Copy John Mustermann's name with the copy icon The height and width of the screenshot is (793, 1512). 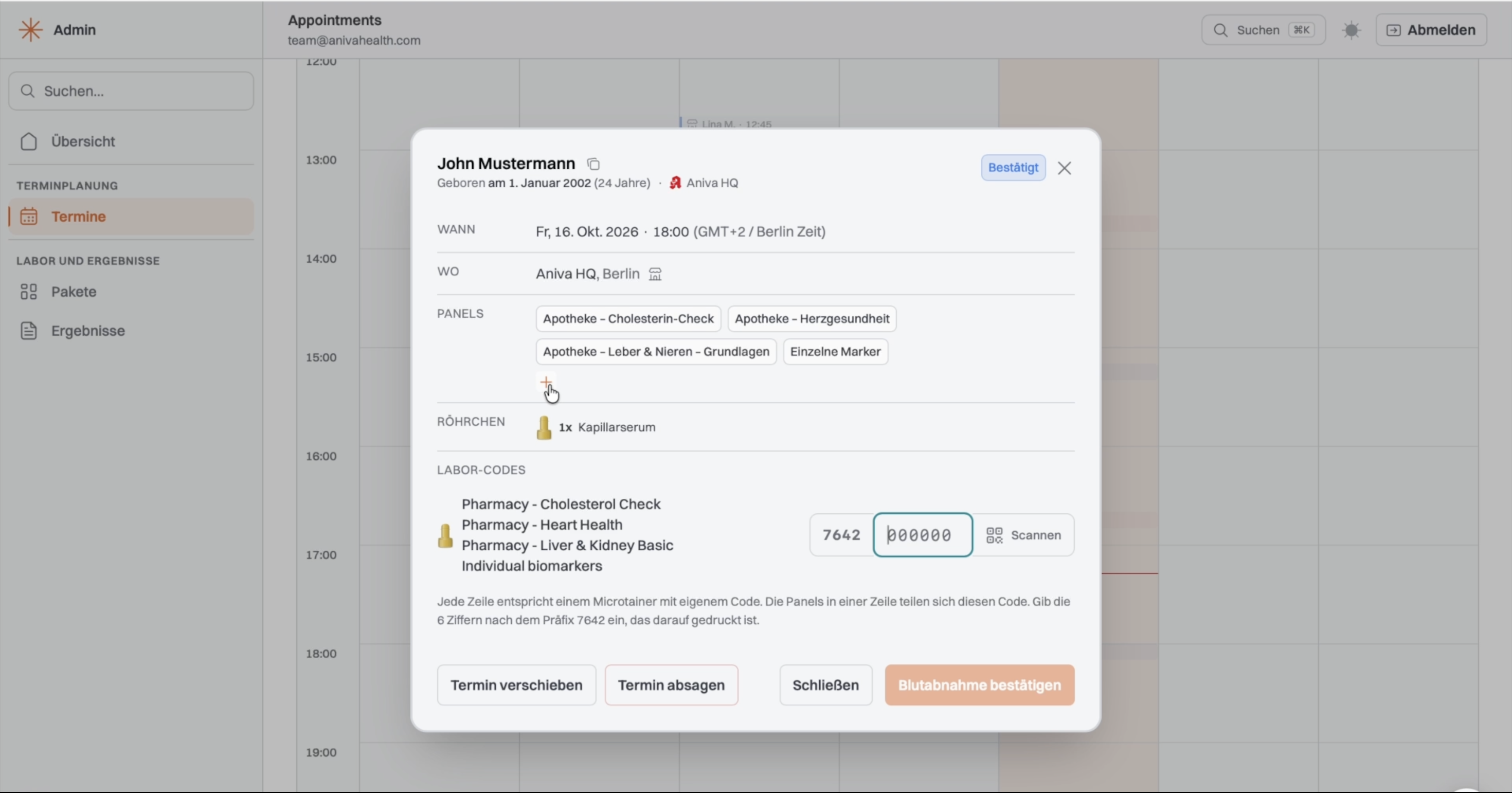(x=593, y=164)
